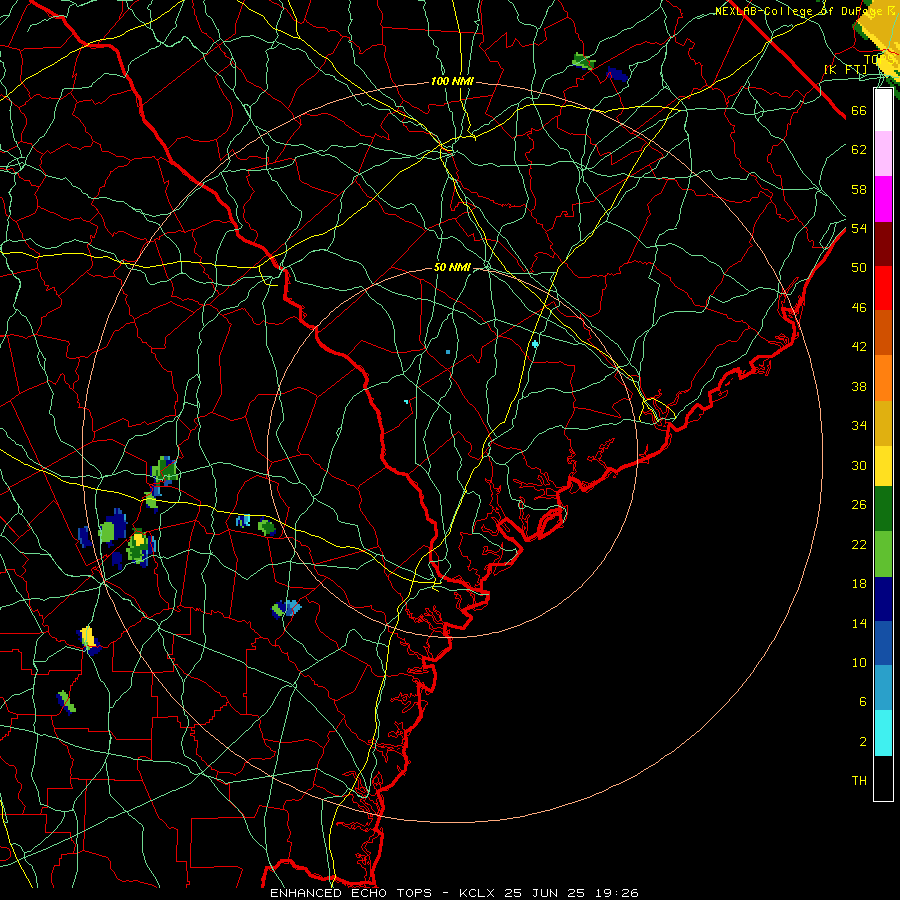The width and height of the screenshot is (900, 900).
Task: Click the "NEXLAB-College of DuPage" credit text
Action: [799, 11]
